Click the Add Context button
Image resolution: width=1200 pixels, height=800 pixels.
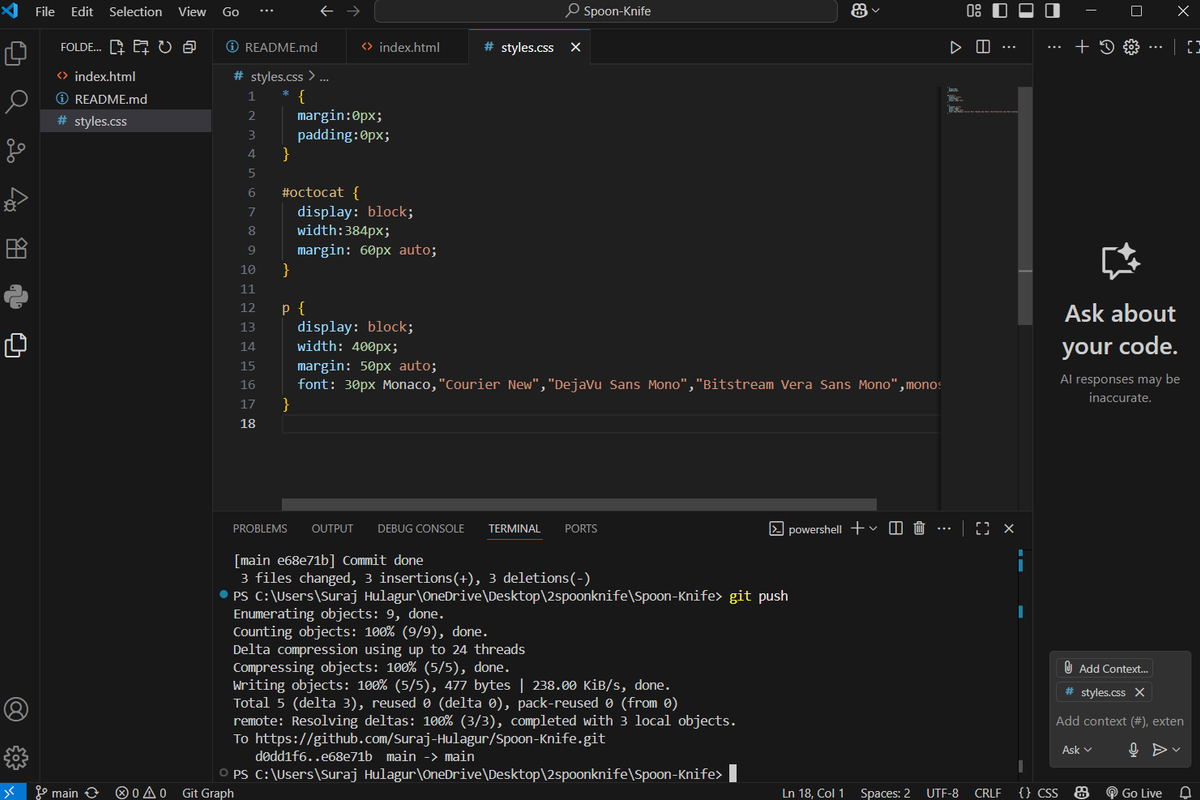[x=1105, y=668]
